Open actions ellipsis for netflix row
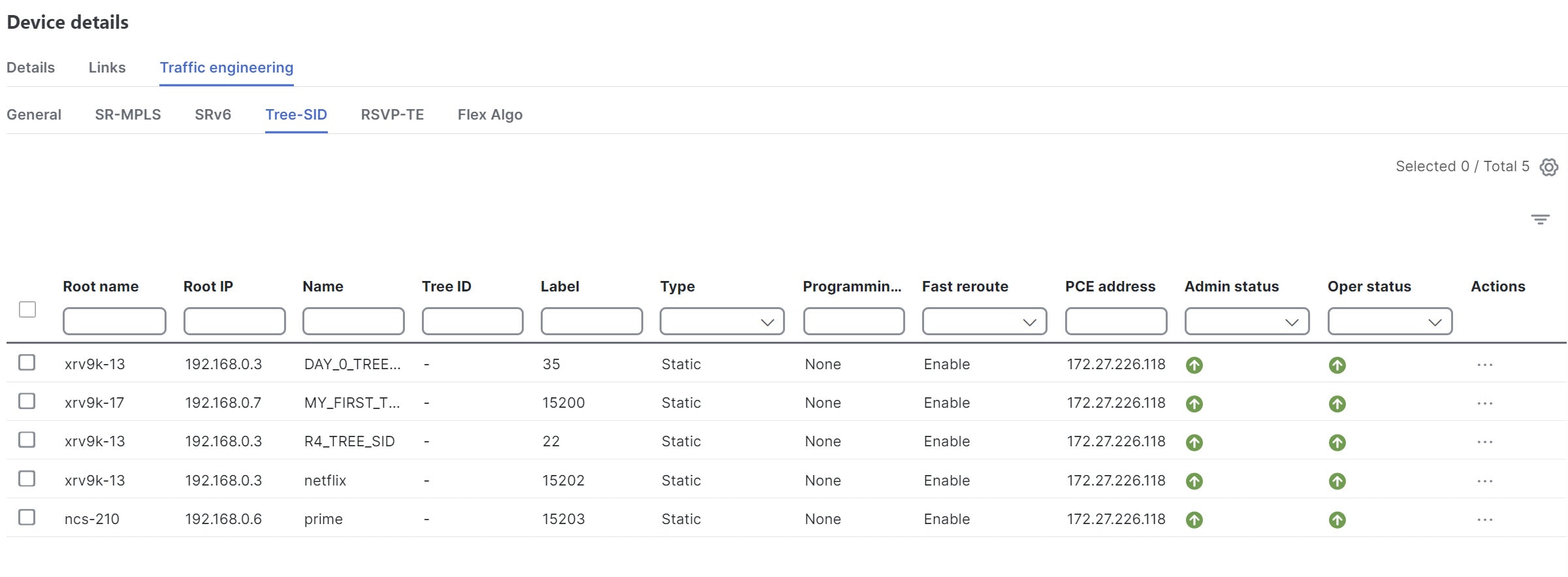This screenshot has height=577, width=1568. 1484,481
